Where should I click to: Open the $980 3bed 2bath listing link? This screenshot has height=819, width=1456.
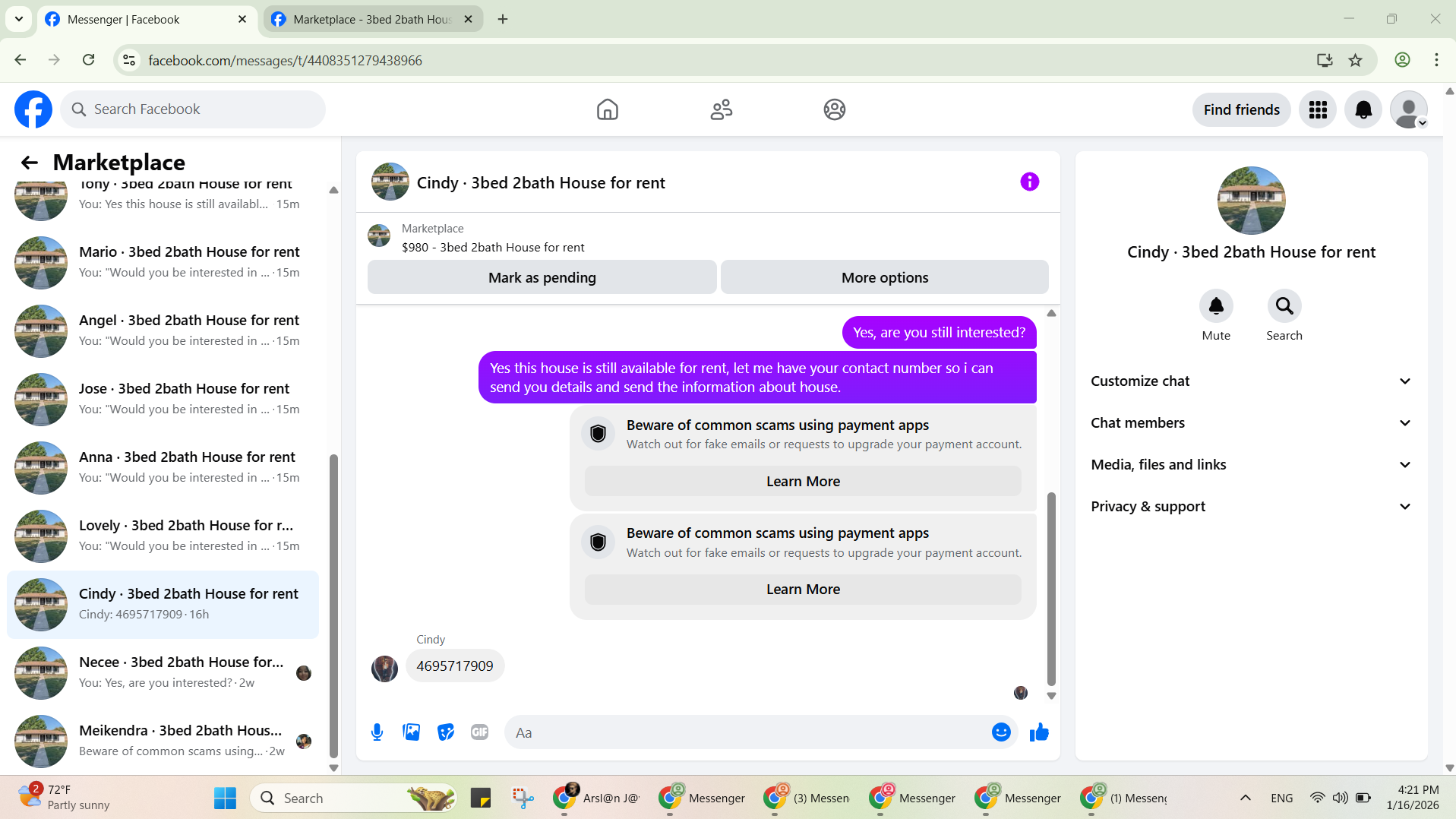(493, 248)
